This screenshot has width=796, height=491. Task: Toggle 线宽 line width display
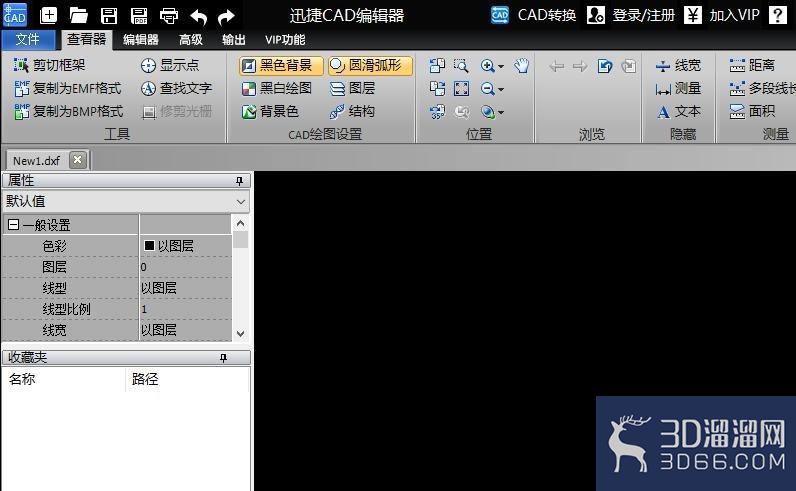point(678,66)
